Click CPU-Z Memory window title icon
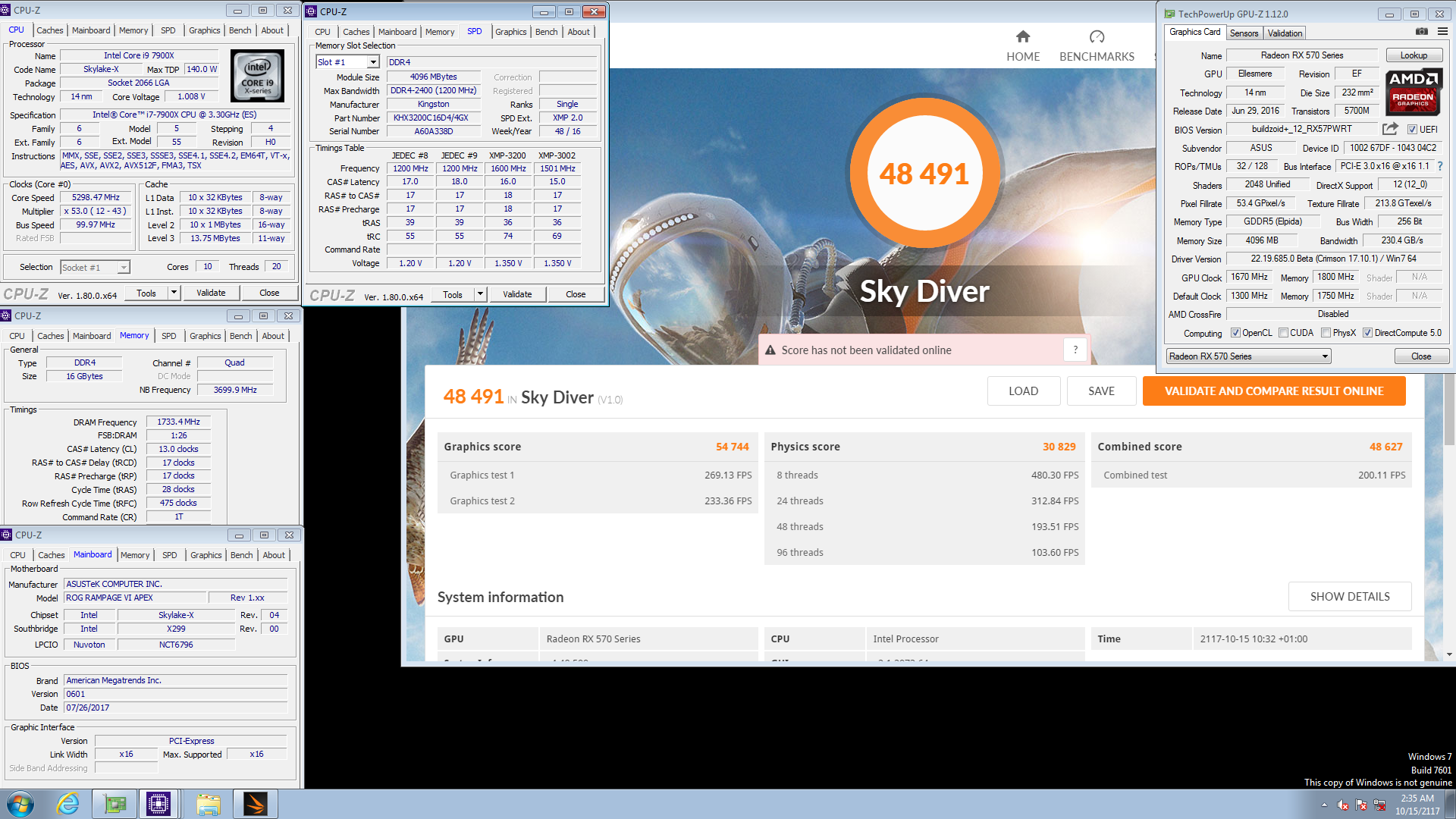The height and width of the screenshot is (819, 1456). 6,315
